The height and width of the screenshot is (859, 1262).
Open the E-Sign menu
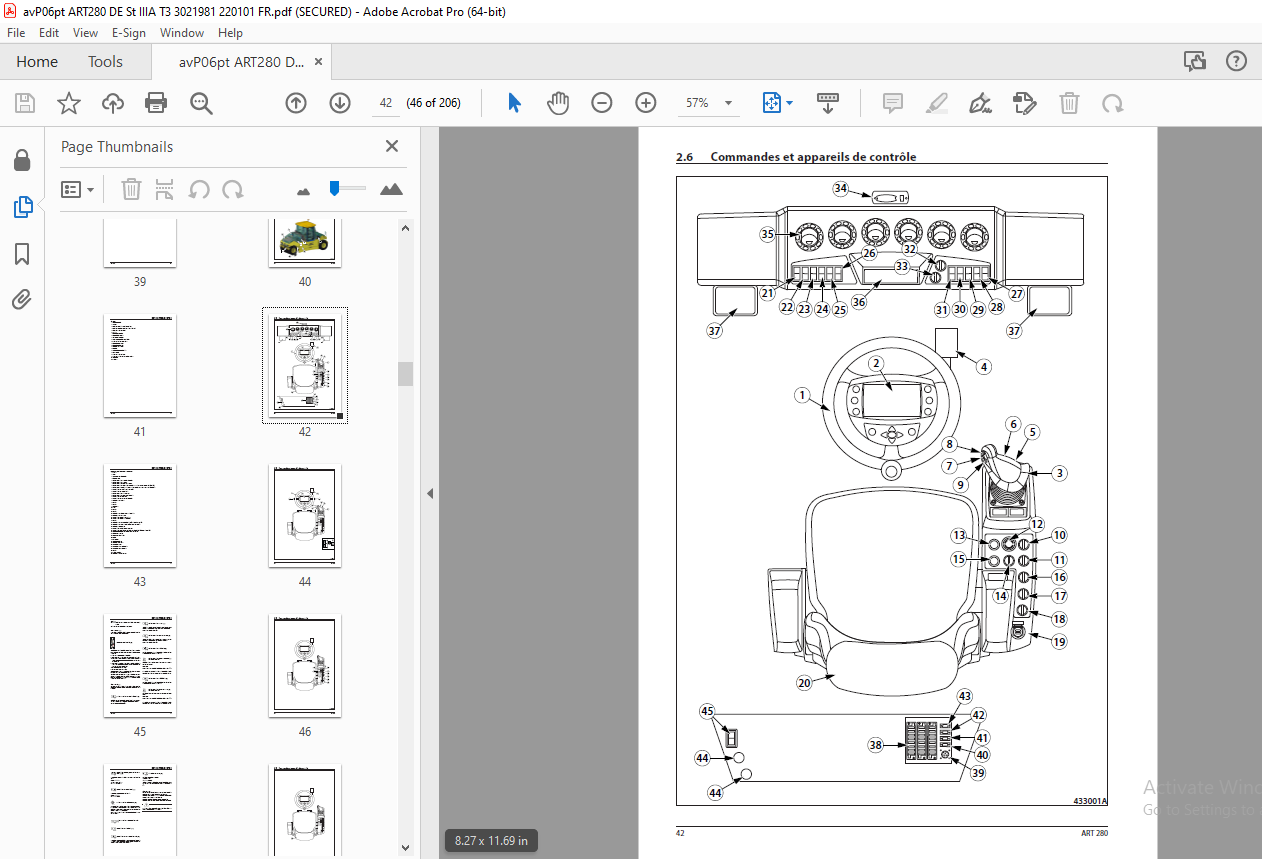(x=129, y=33)
